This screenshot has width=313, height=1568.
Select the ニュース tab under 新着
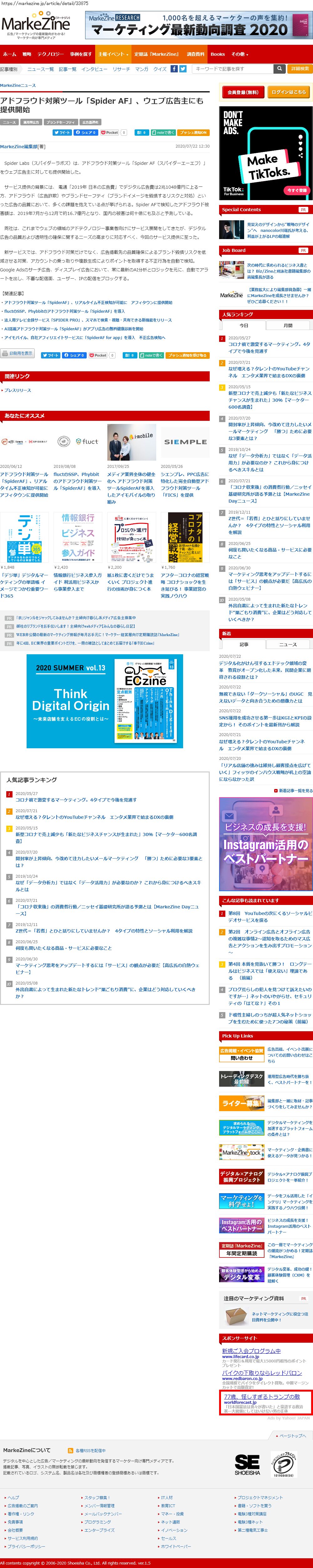287,644
